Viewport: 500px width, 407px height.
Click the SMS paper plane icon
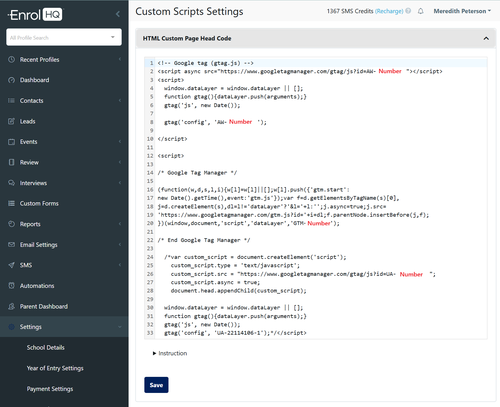pos(12,265)
